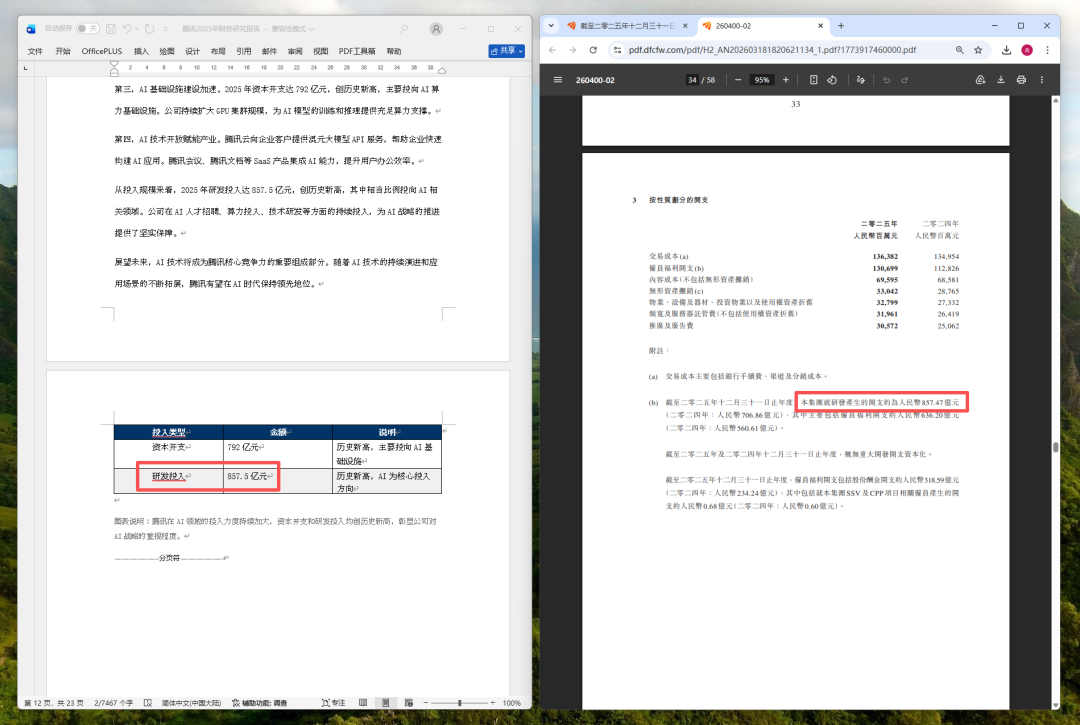Screen dimensions: 1080x725
Task: Open a new Chrome tab
Action: [x=841, y=26]
